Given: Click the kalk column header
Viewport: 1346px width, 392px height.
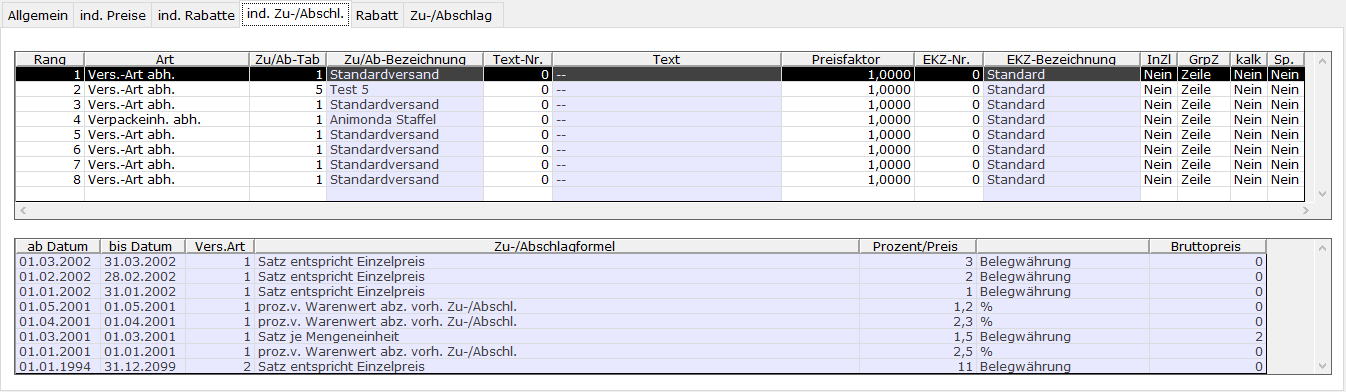Looking at the screenshot, I should [x=1248, y=60].
